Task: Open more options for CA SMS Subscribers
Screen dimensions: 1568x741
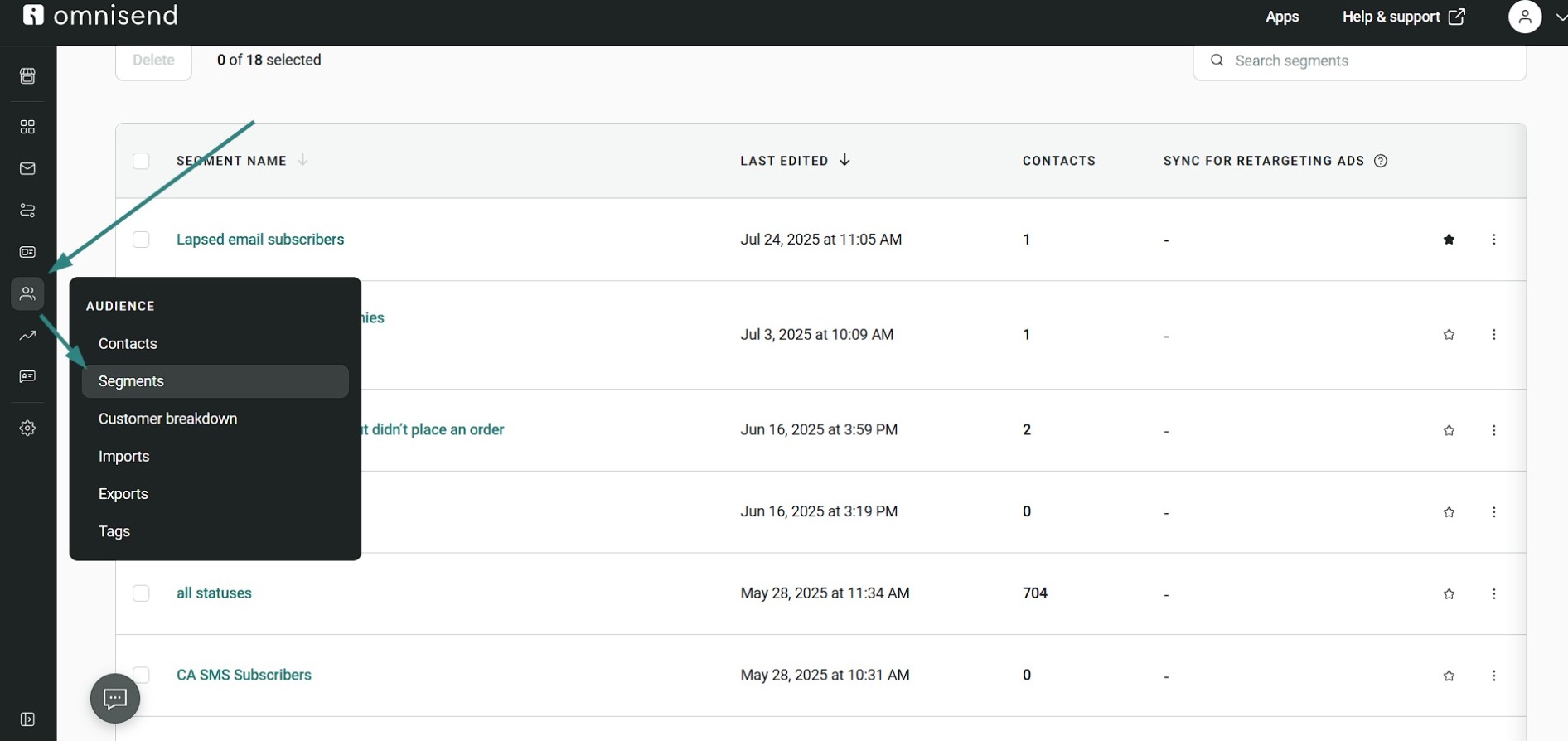Action: coord(1493,676)
